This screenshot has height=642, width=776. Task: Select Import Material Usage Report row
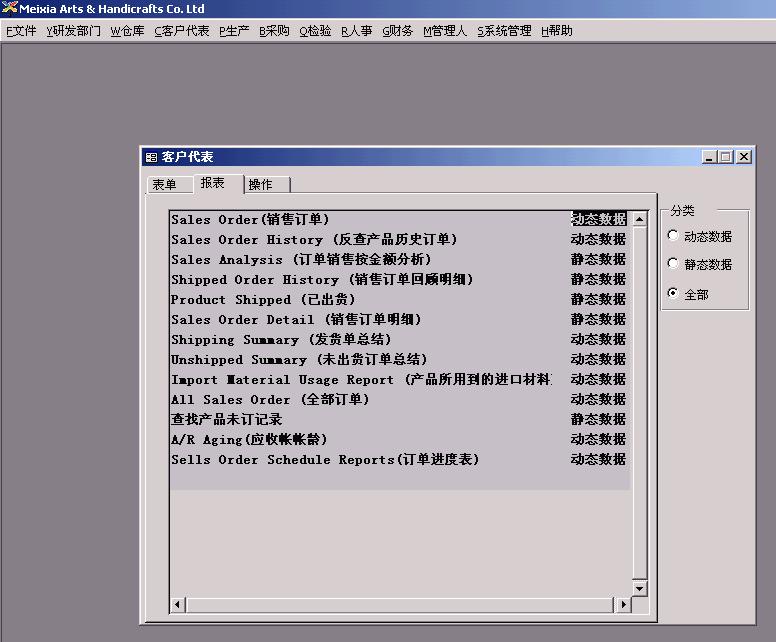coord(399,380)
